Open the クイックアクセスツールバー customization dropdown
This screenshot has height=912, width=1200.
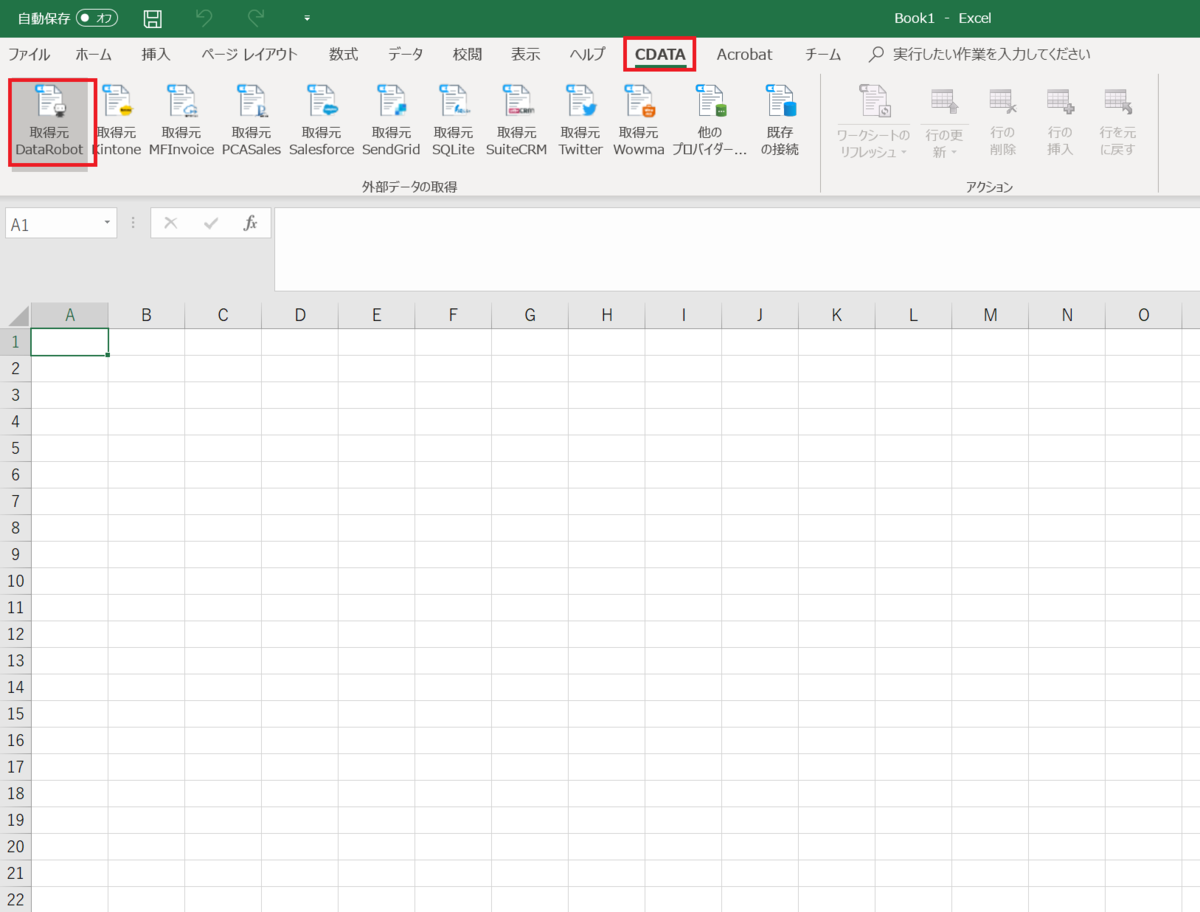[307, 17]
